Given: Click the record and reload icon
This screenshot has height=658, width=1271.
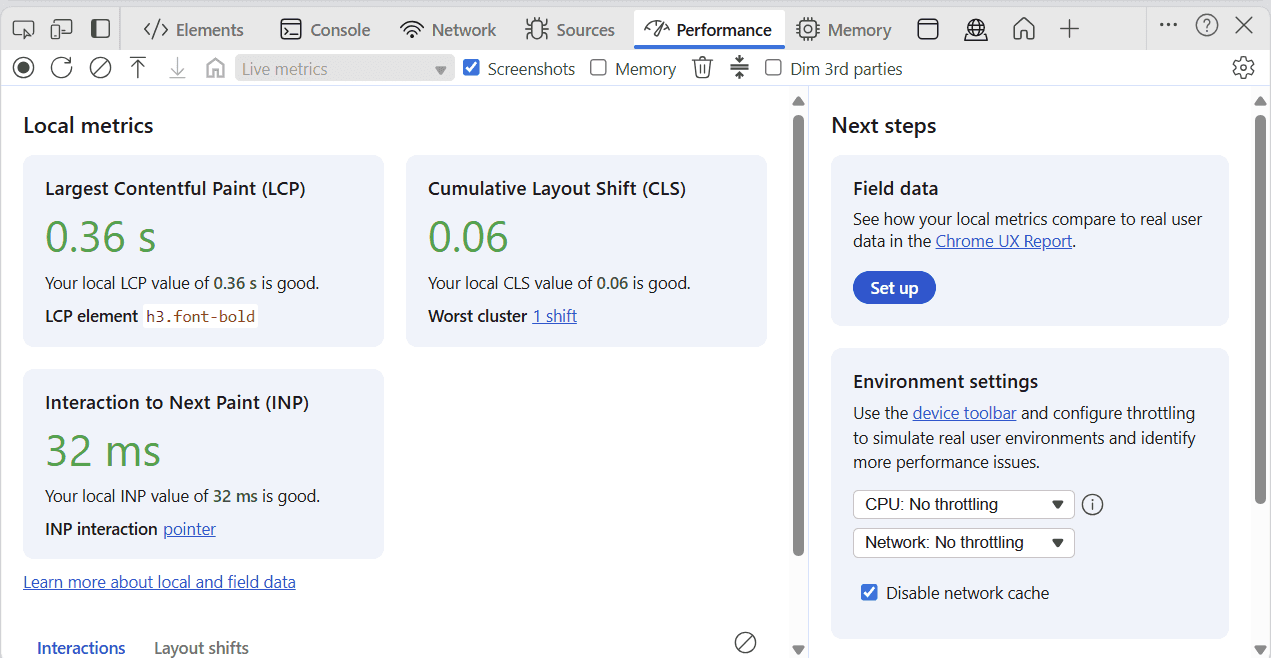Looking at the screenshot, I should tap(62, 68).
